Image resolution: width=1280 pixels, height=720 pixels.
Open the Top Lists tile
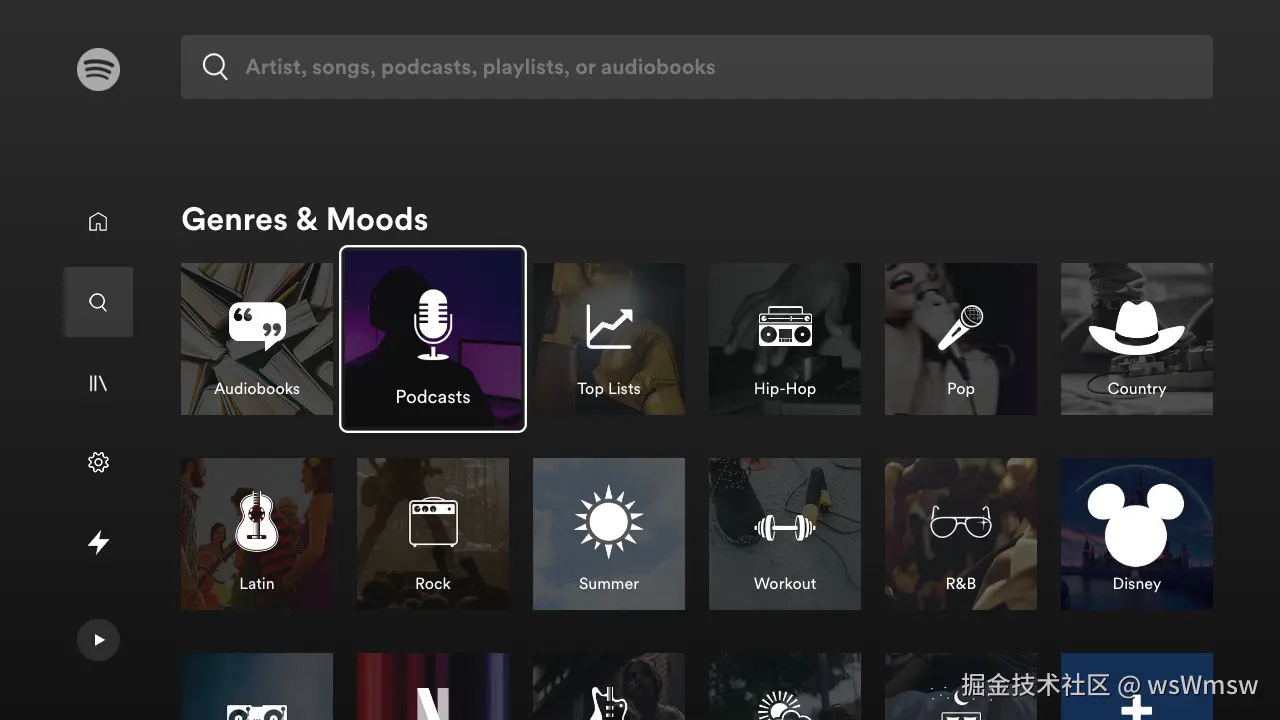tap(609, 339)
